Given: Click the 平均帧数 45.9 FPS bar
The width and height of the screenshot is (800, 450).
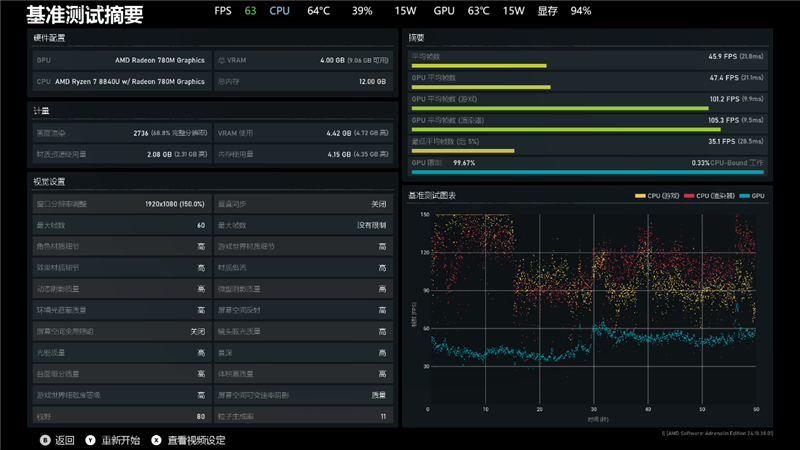Looking at the screenshot, I should 479,66.
